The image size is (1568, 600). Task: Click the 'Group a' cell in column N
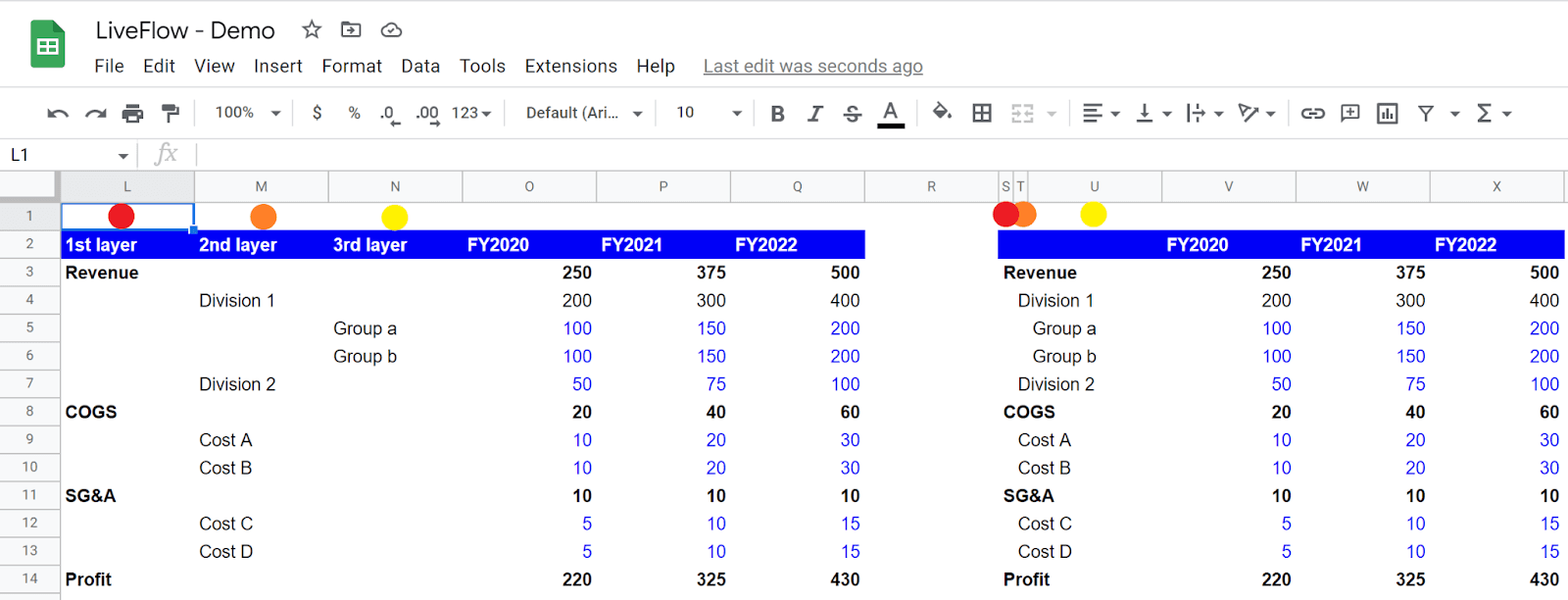pyautogui.click(x=395, y=328)
